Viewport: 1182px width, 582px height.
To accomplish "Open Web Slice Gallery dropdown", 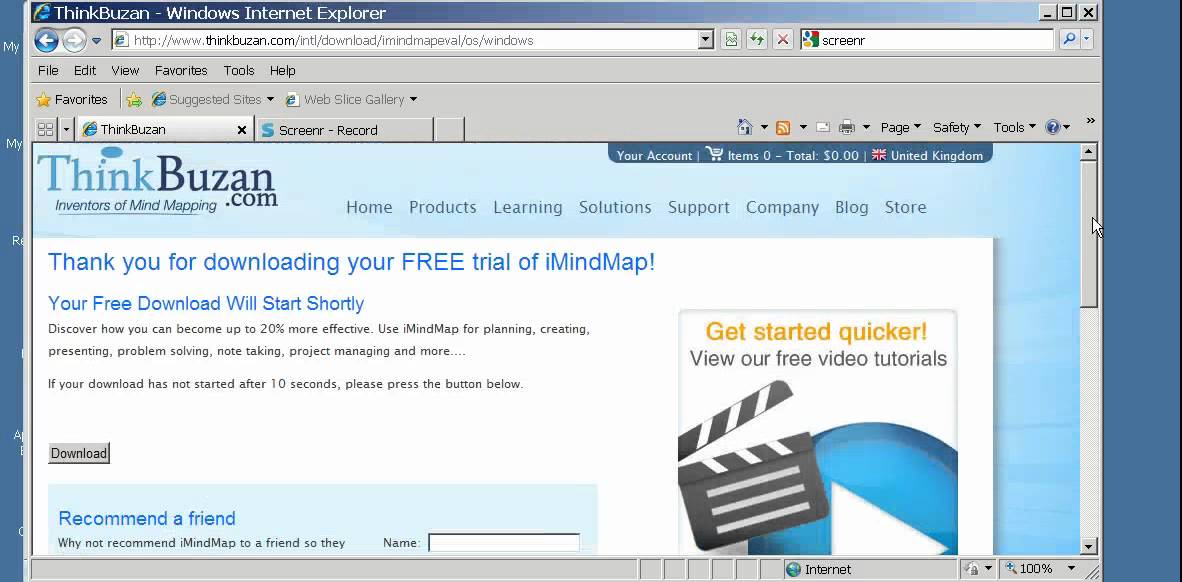I will 351,100.
